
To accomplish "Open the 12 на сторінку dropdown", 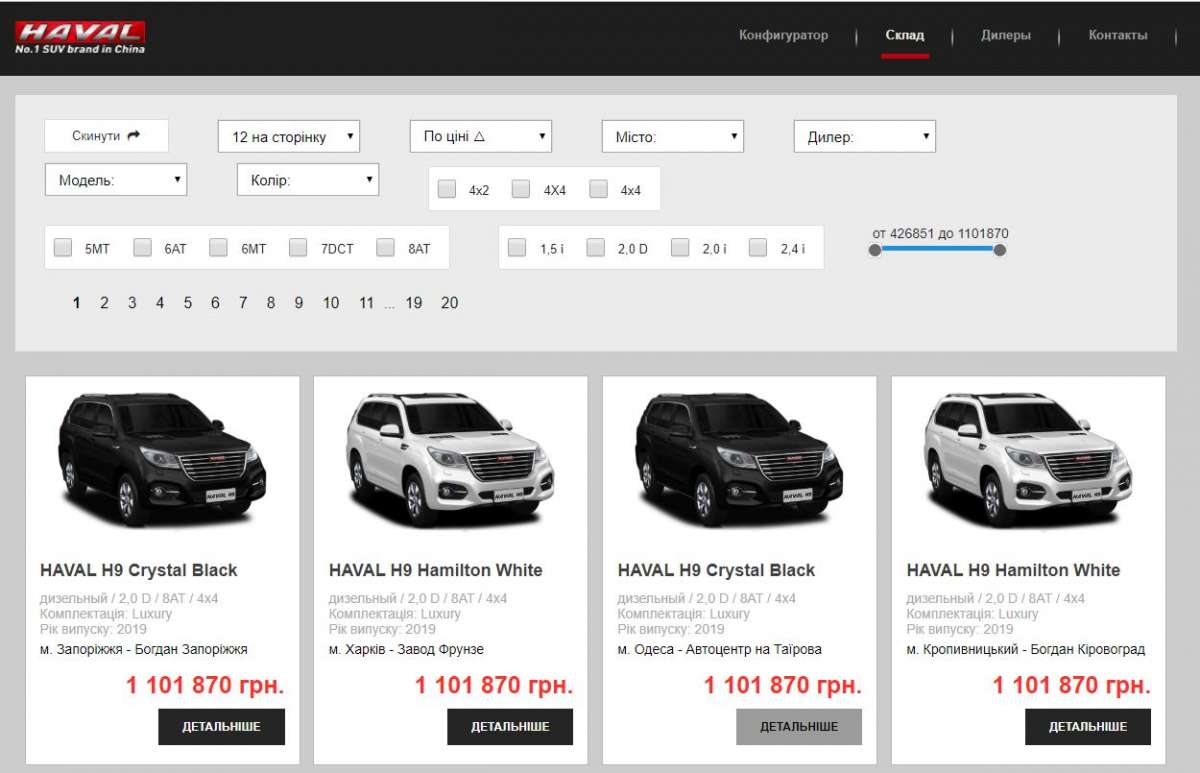I will click(288, 136).
